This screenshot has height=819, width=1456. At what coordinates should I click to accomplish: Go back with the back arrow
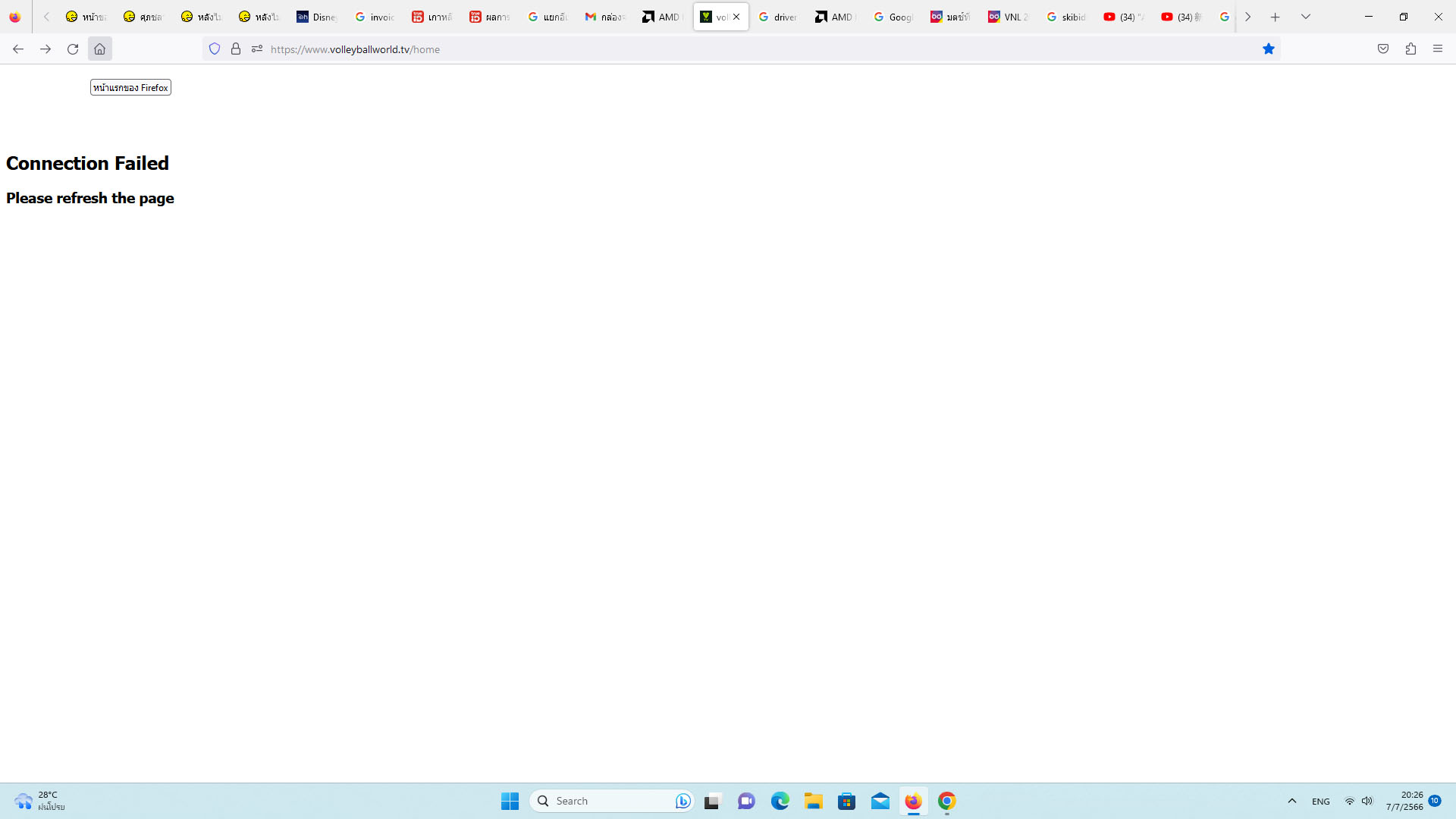pos(18,49)
